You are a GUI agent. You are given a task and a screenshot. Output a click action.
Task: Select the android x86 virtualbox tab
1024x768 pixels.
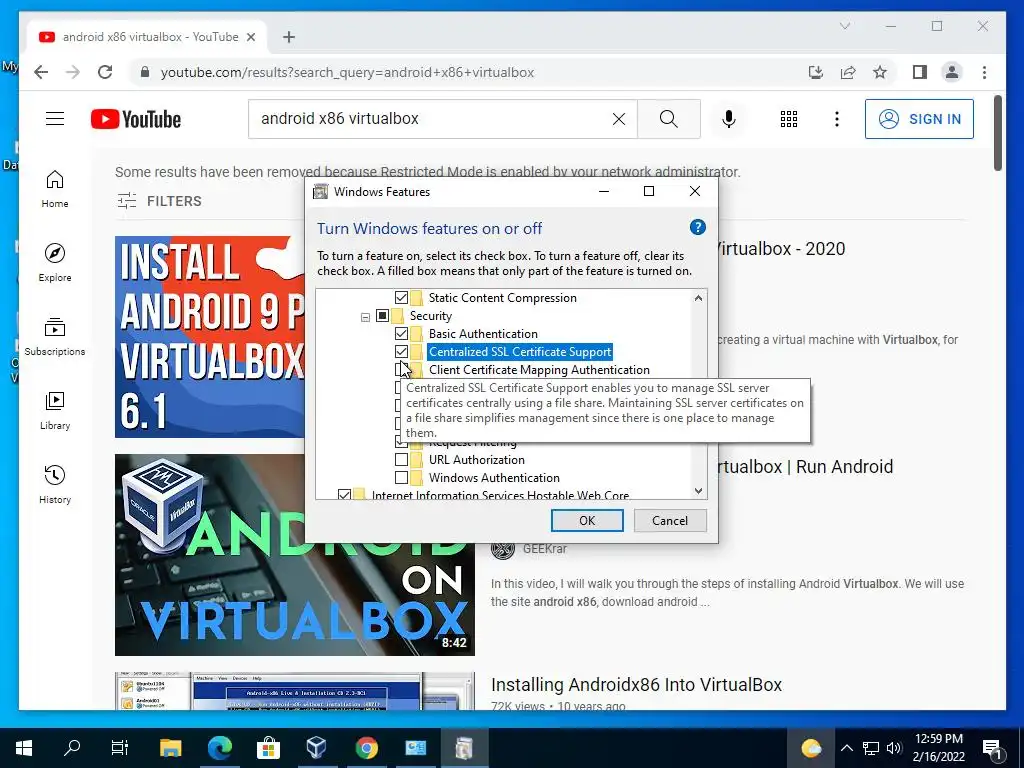coord(148,37)
